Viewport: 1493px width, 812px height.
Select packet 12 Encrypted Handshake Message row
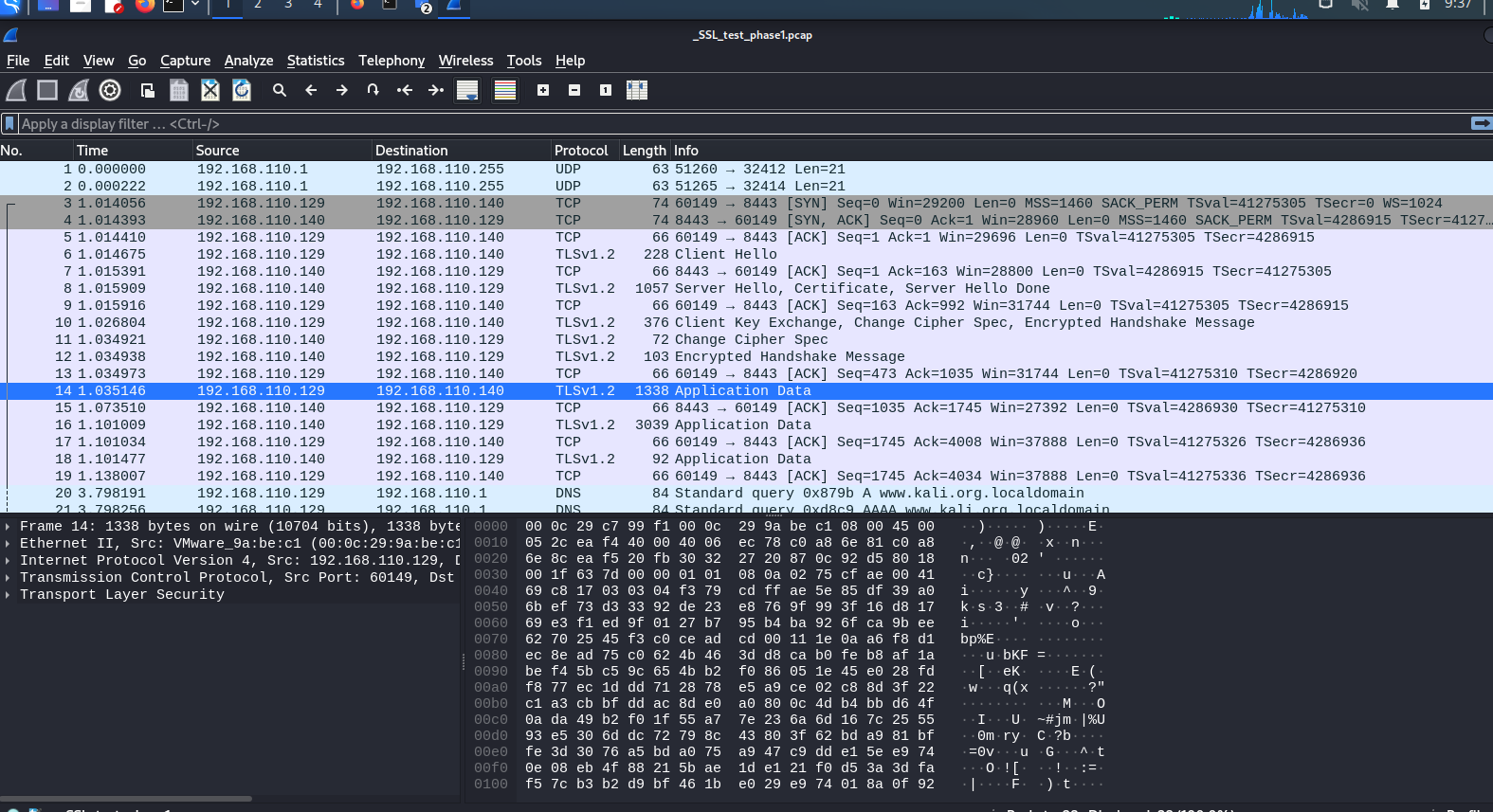(746, 356)
